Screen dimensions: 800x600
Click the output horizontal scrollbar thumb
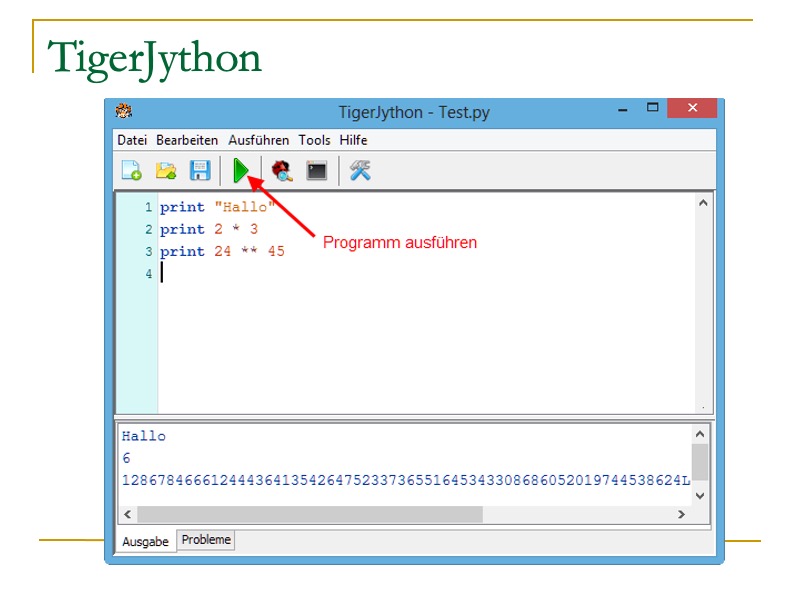pos(310,514)
